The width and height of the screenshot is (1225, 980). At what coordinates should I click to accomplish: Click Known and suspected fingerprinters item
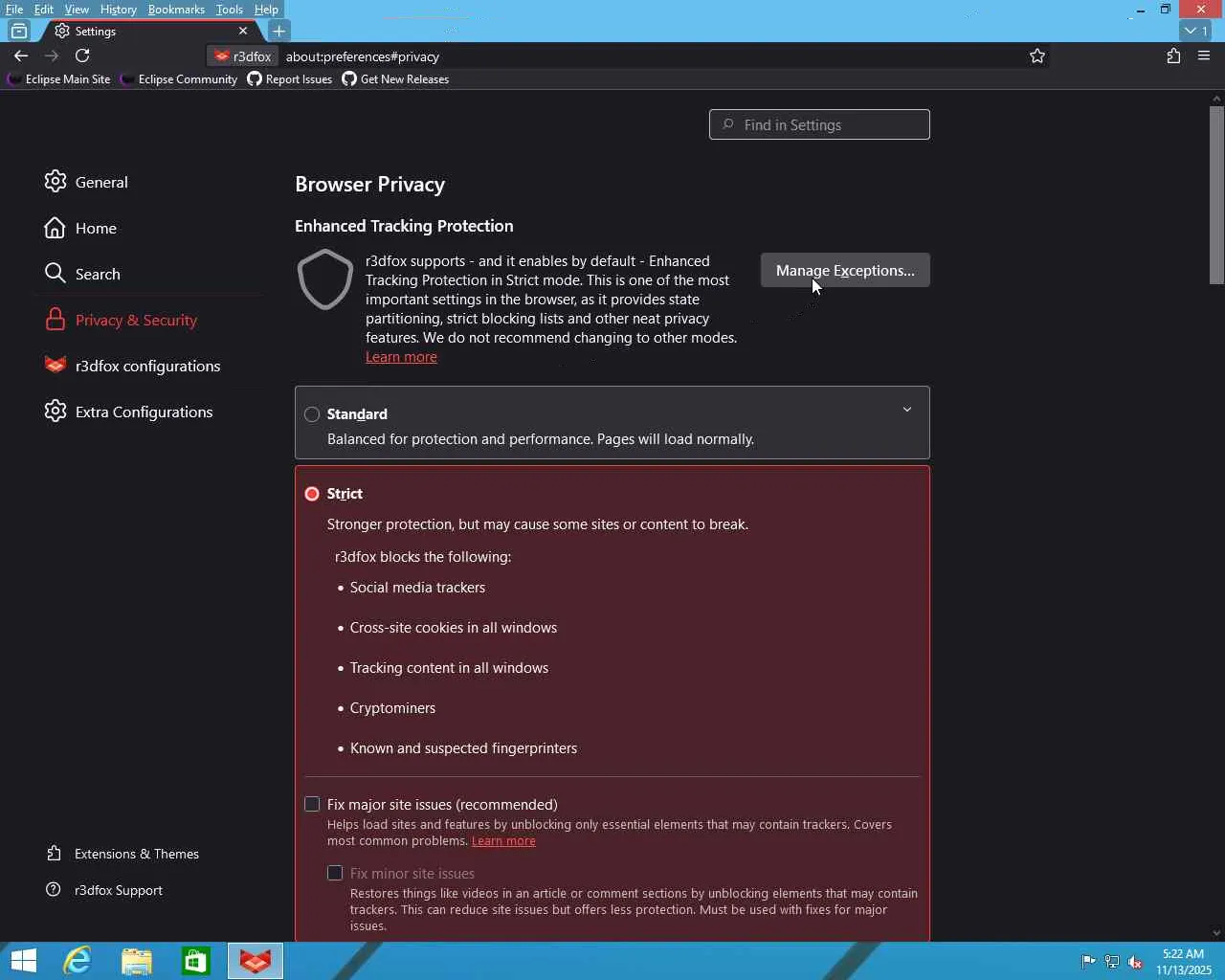pos(463,748)
